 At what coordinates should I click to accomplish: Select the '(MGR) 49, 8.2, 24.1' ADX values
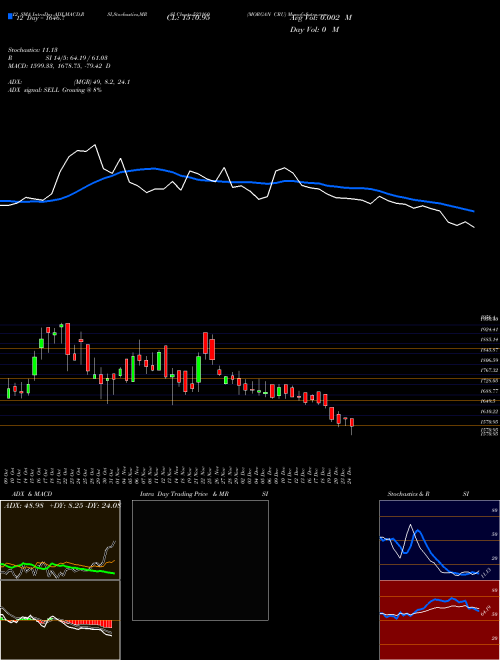tap(101, 82)
